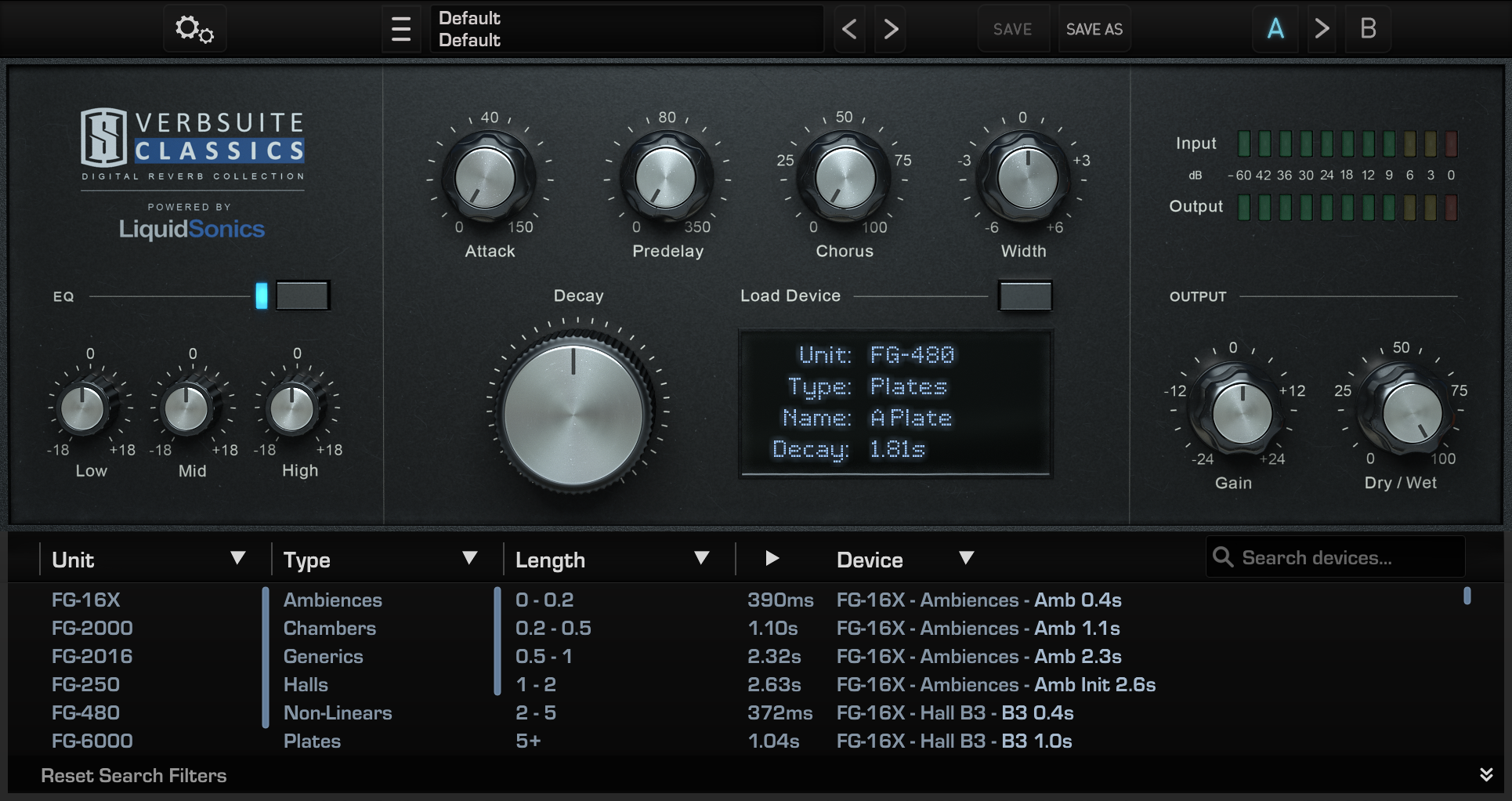1512x801 pixels.
Task: Click the EQ slider handle
Action: (261, 295)
